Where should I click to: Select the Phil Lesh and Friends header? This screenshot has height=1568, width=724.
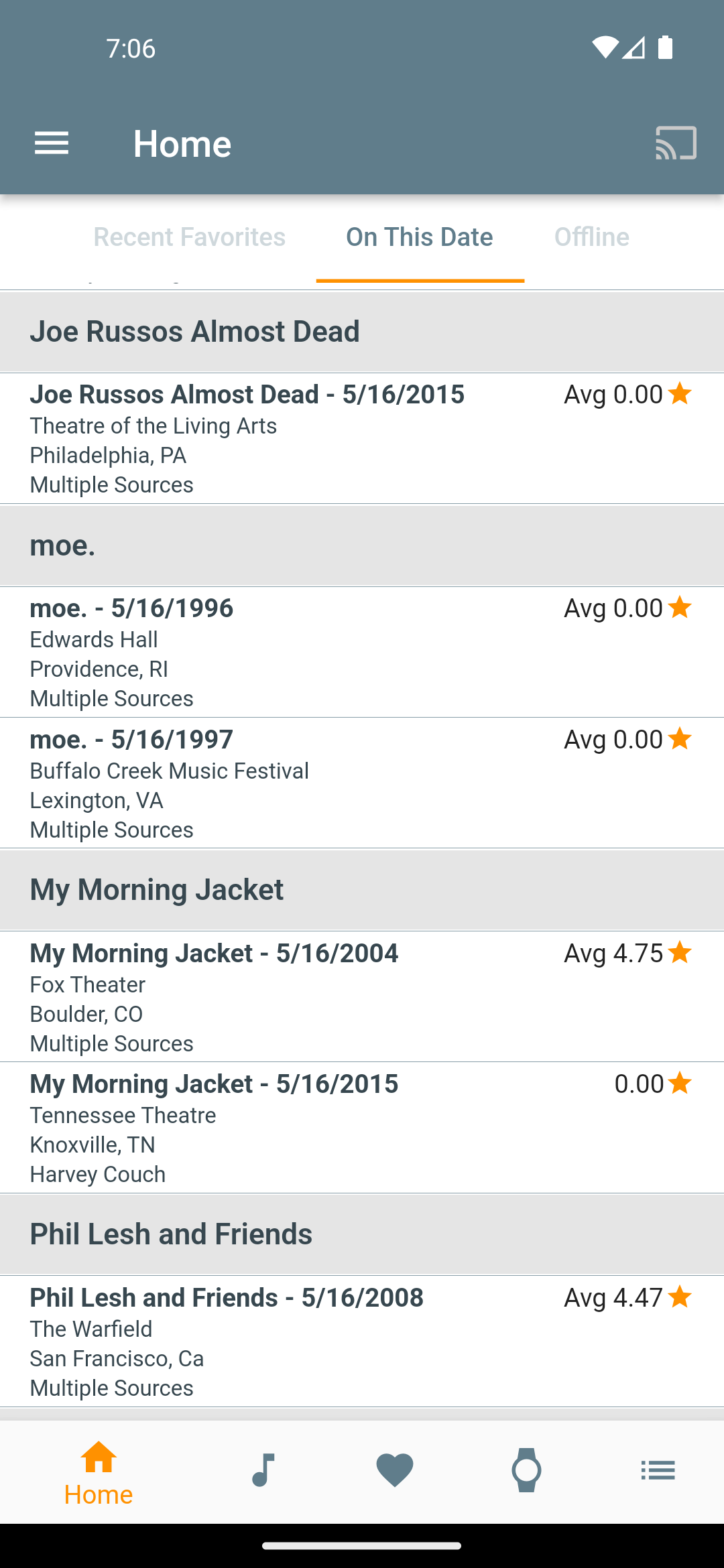point(362,1234)
